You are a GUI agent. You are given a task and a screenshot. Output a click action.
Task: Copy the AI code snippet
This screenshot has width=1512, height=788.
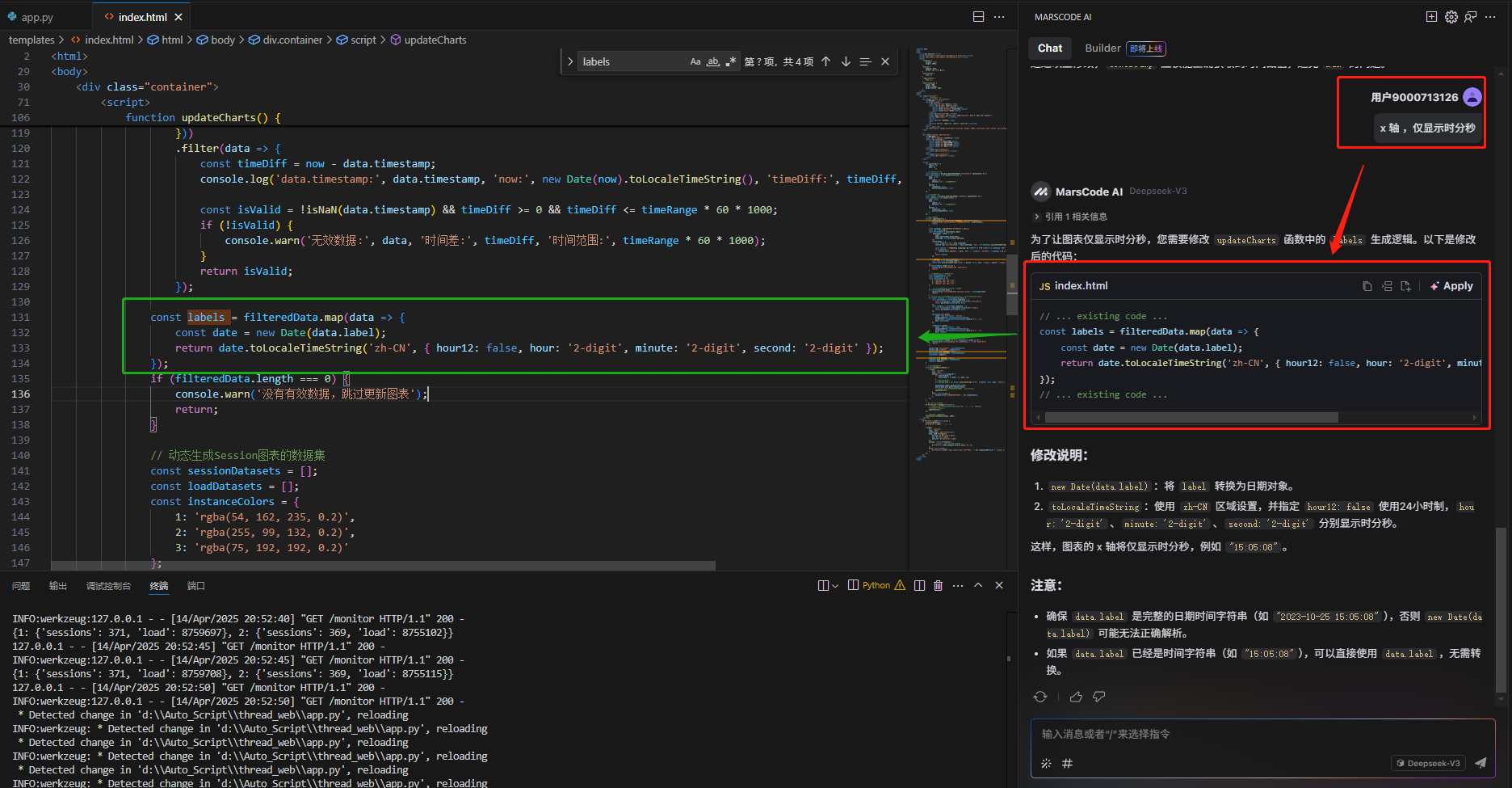pyautogui.click(x=1367, y=286)
